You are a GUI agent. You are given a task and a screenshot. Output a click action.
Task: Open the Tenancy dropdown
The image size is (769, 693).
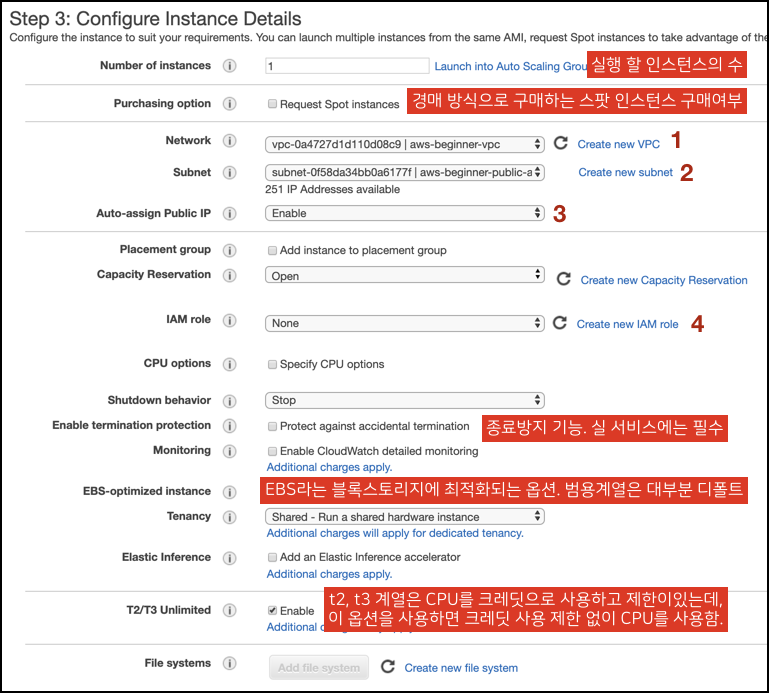pyautogui.click(x=405, y=517)
